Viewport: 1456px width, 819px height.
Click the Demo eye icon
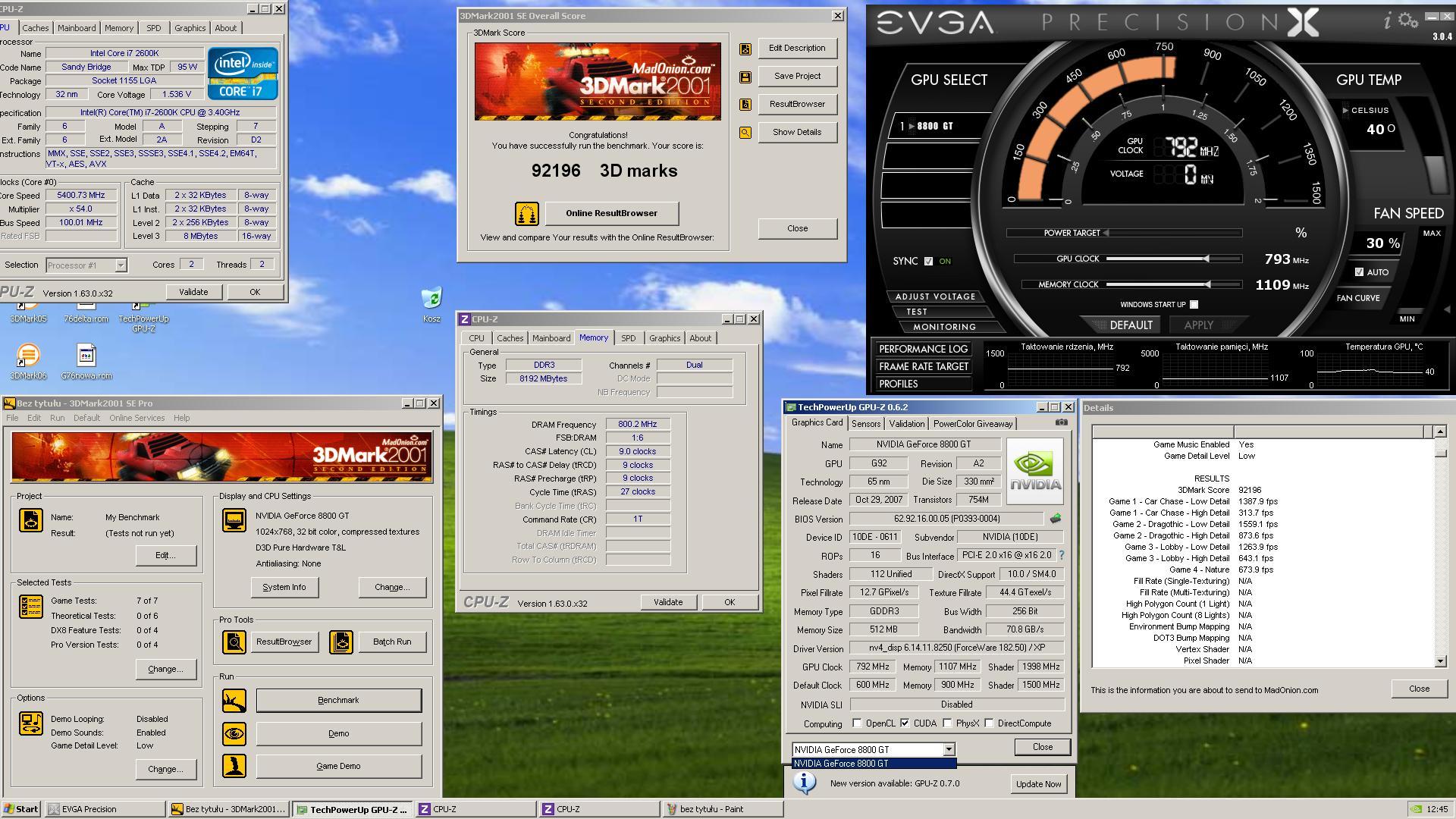[x=234, y=734]
